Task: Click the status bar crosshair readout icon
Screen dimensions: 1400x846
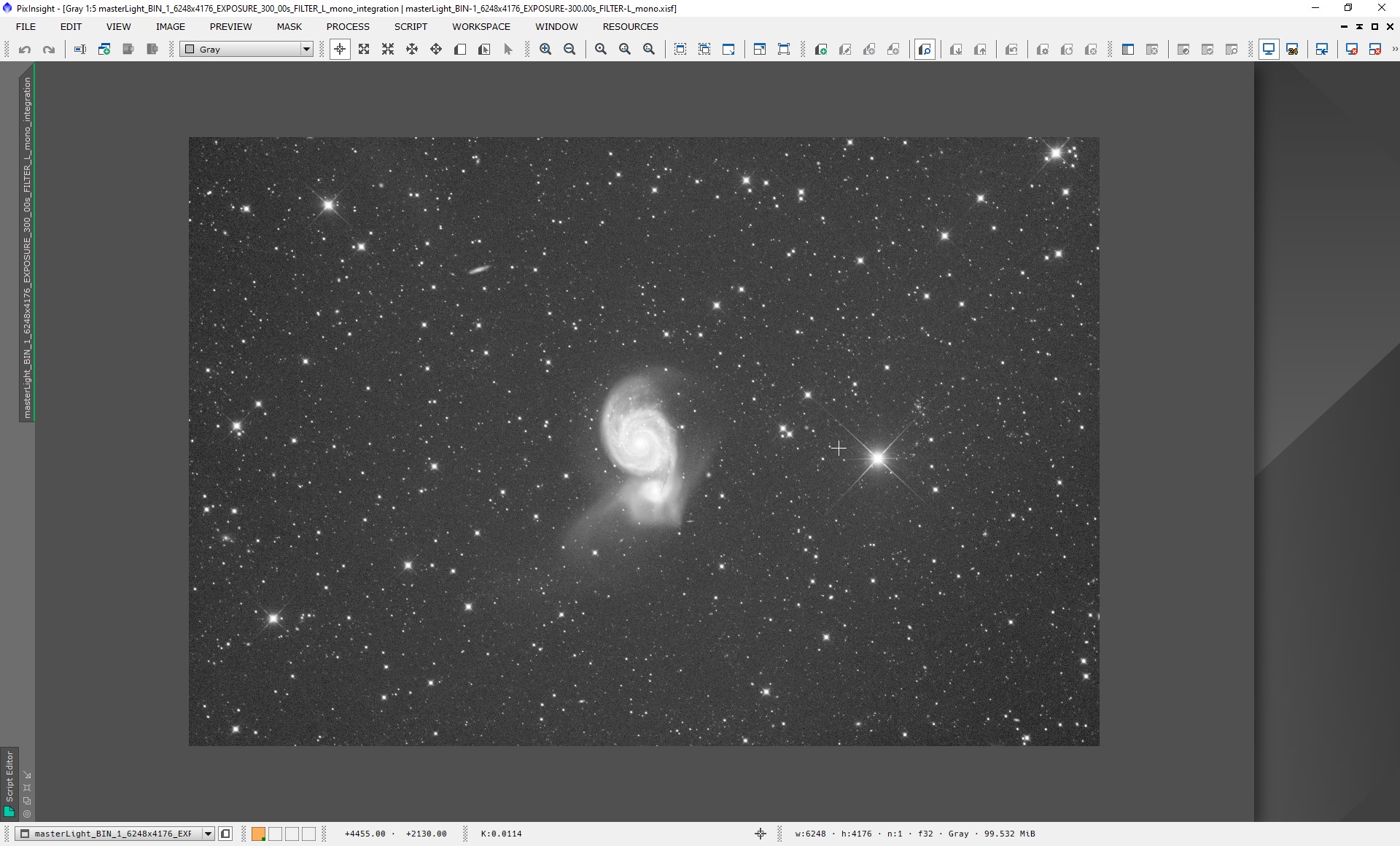Action: click(x=761, y=834)
